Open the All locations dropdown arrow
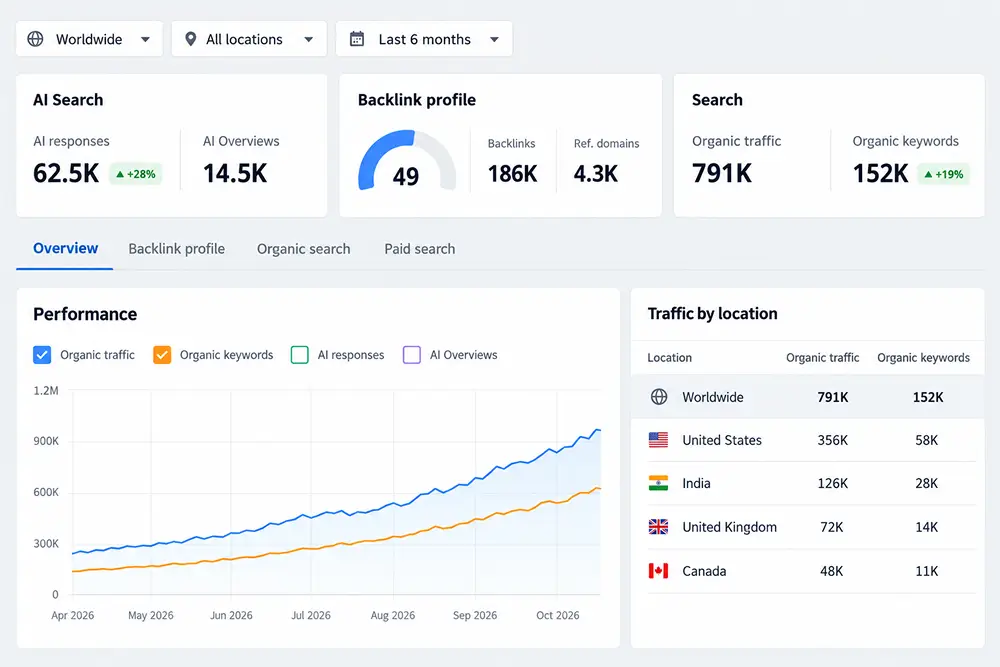The height and width of the screenshot is (667, 1000). [309, 40]
